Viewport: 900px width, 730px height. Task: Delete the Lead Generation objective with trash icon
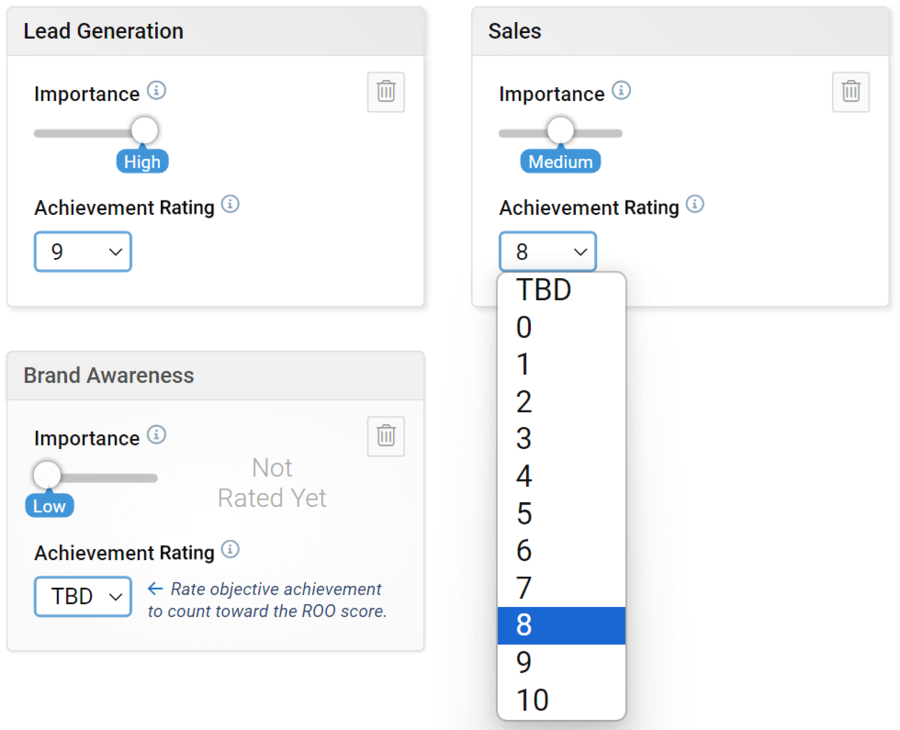[386, 93]
